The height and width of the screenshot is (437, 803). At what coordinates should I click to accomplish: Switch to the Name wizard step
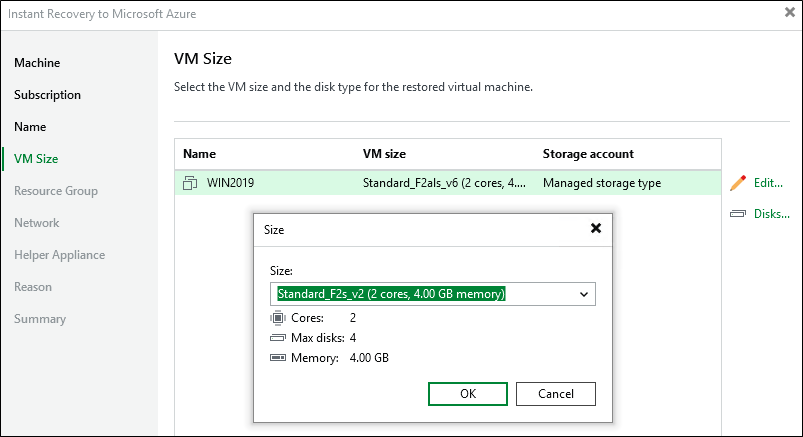30,127
